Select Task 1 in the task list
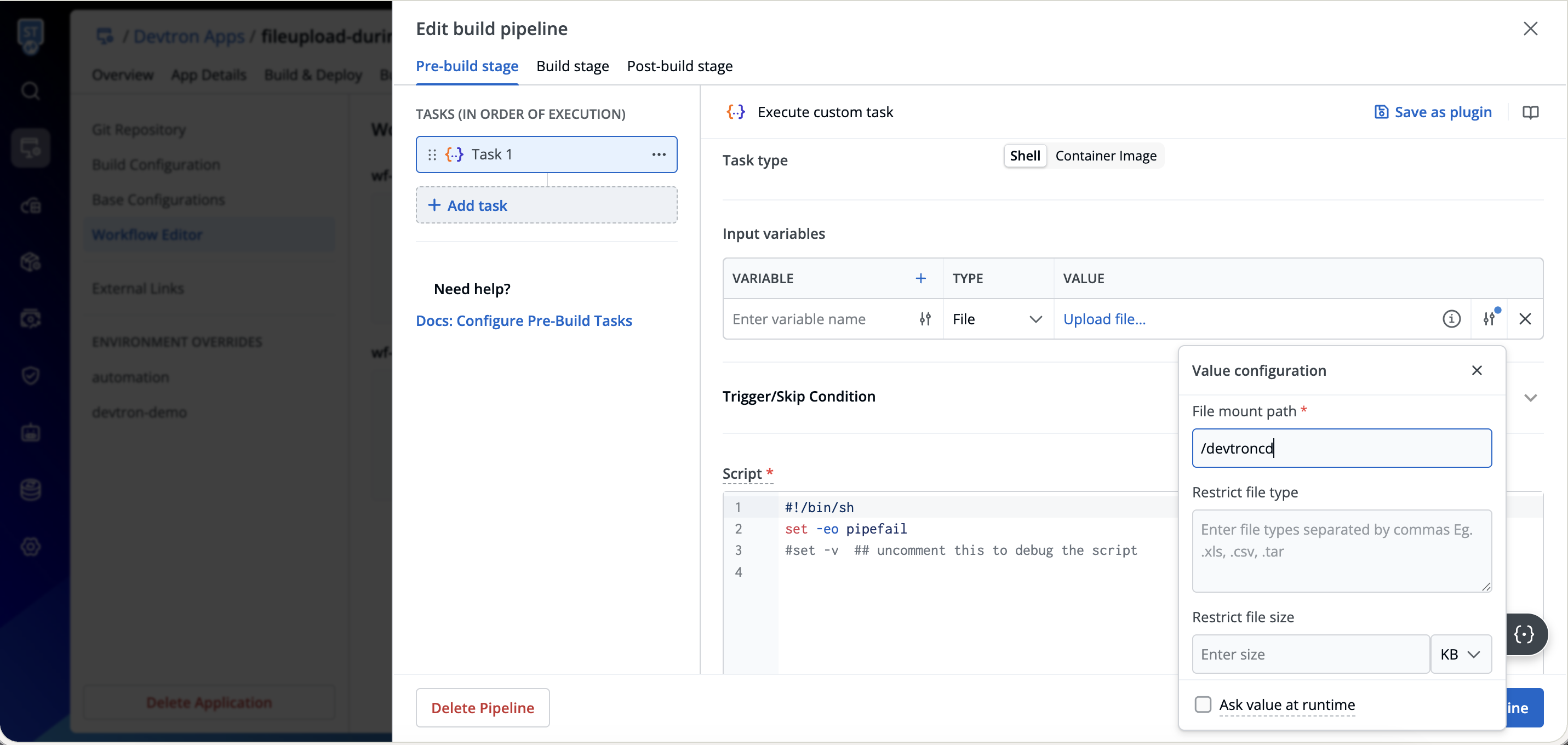Screen dimensions: 1568x745 [546, 154]
